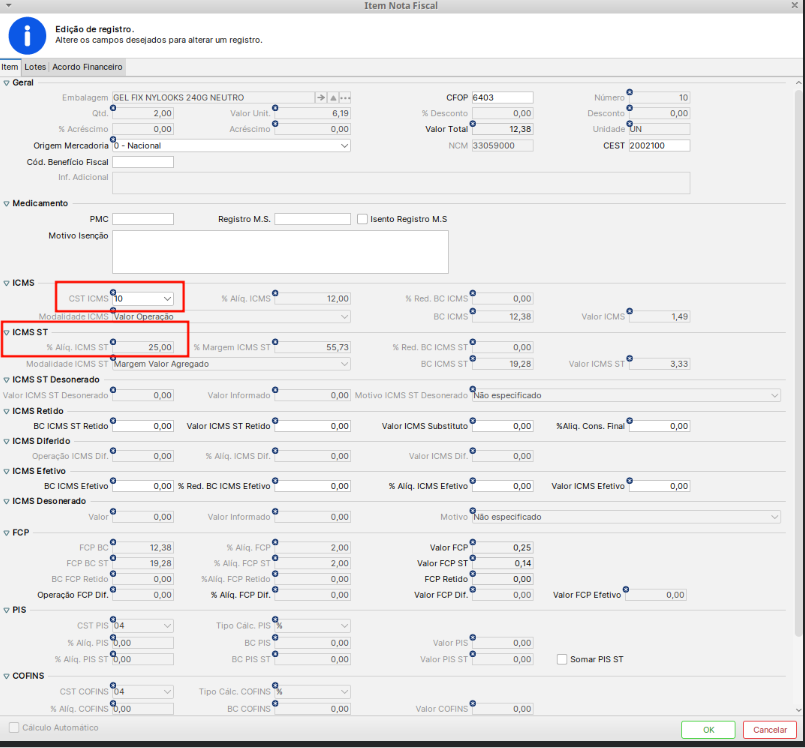
Task: Click the blue marker above the % Margem ICMS ST field
Action: click(x=275, y=340)
